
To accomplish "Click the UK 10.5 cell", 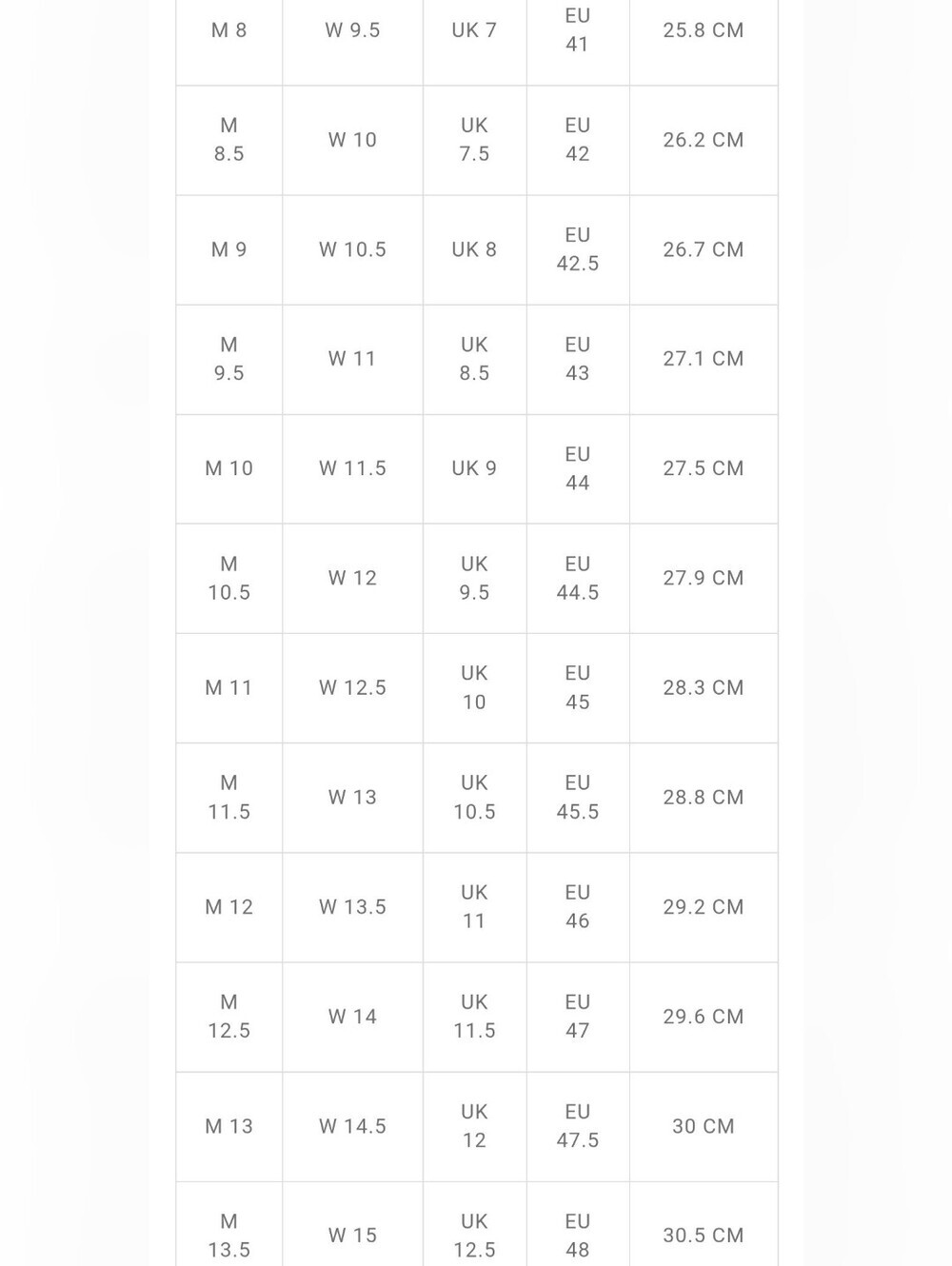I will 474,797.
